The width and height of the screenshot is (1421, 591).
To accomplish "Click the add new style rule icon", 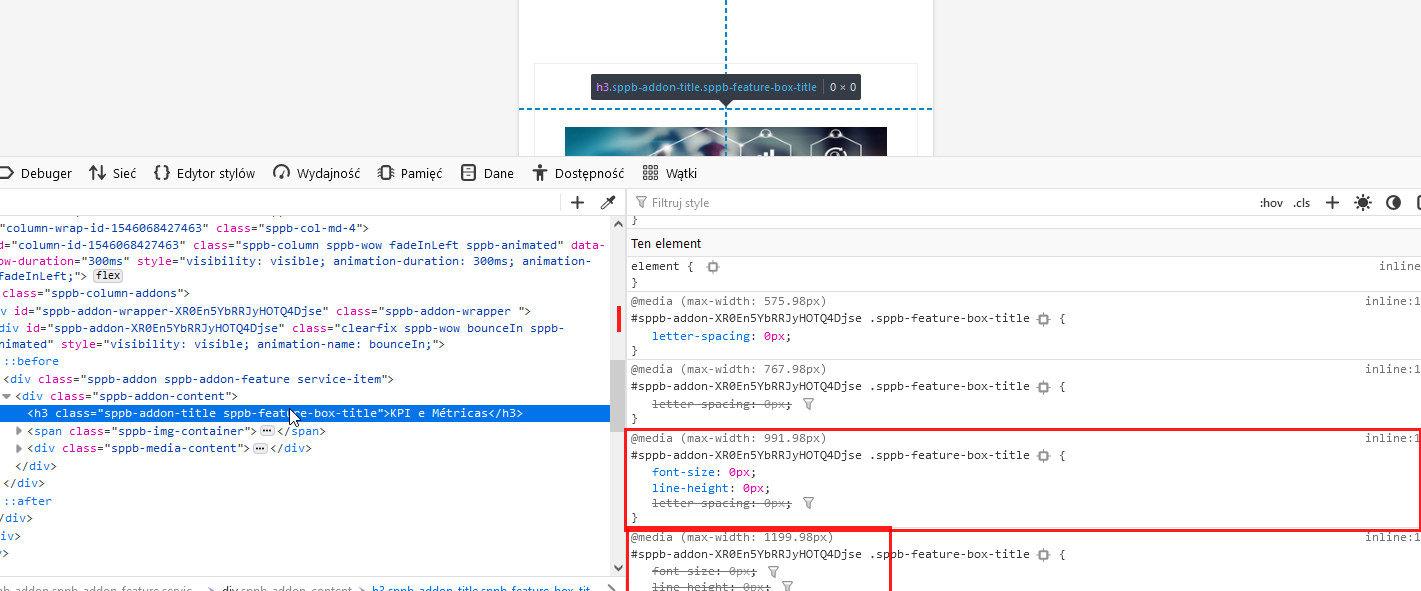I will [x=1332, y=203].
